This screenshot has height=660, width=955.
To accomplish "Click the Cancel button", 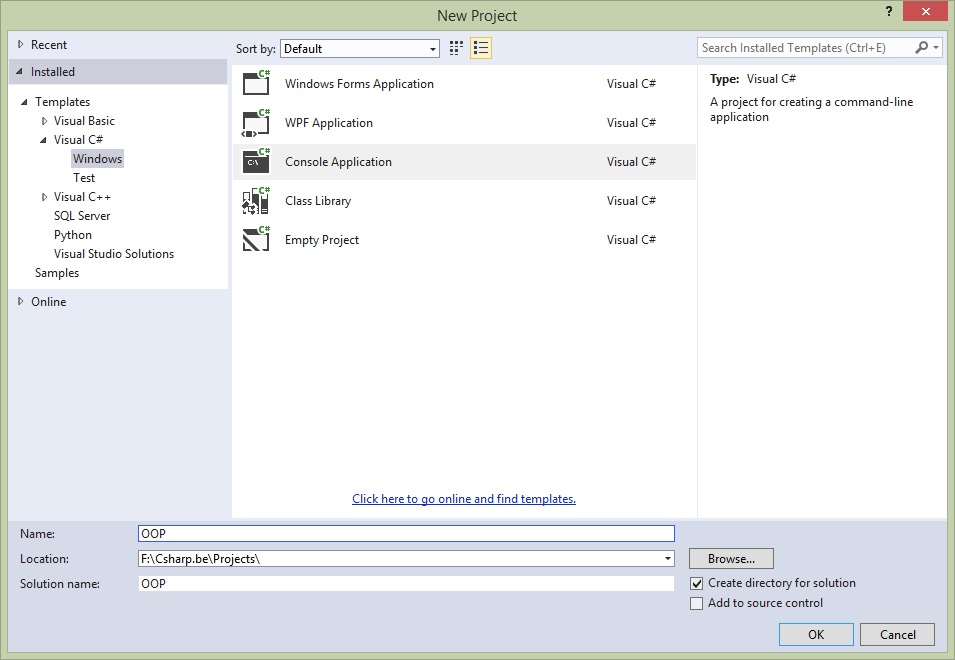I will pos(898,634).
